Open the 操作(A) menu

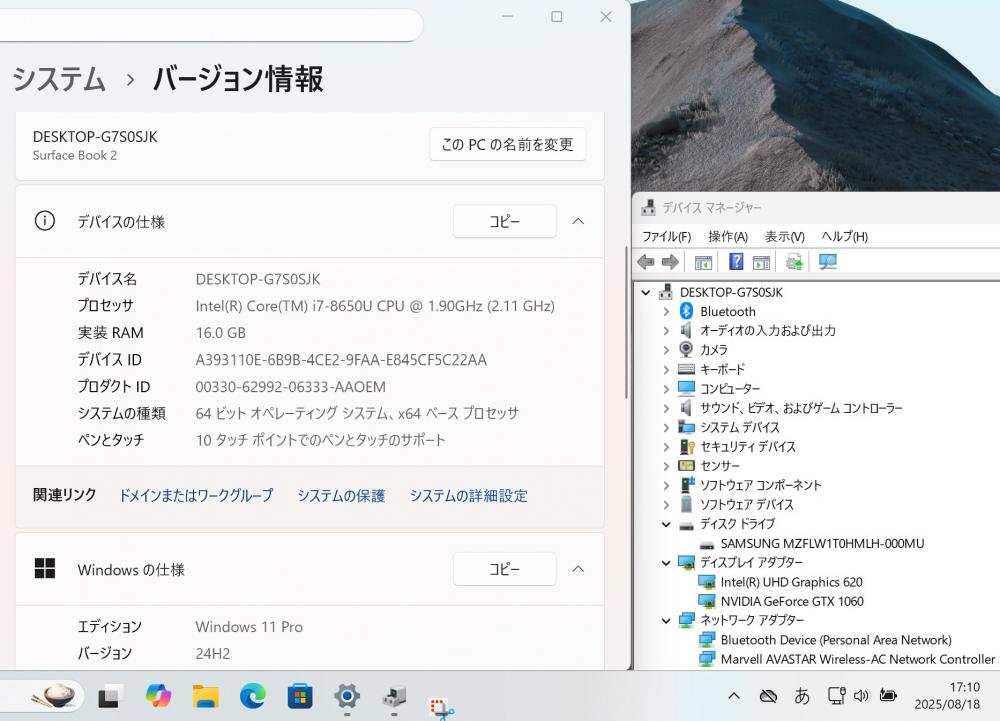(x=728, y=237)
